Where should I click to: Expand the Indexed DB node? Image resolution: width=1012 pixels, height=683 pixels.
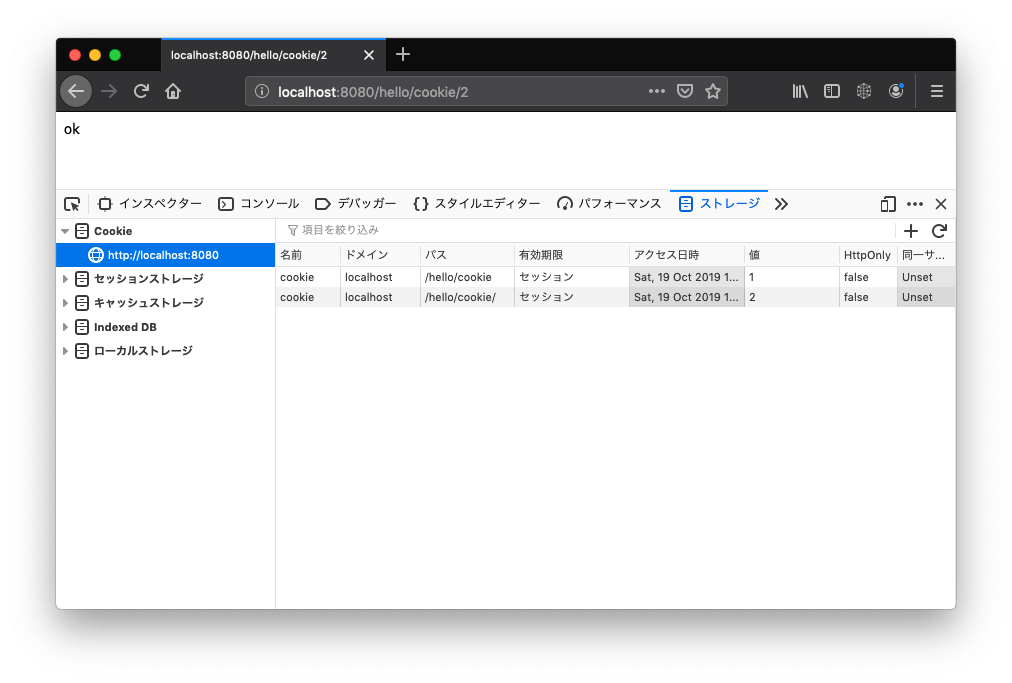(x=65, y=327)
